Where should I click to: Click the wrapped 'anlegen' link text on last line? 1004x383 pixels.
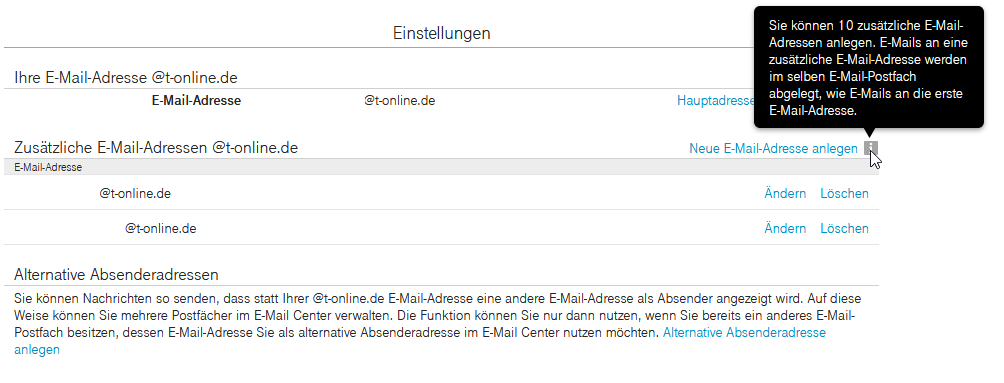click(36, 350)
